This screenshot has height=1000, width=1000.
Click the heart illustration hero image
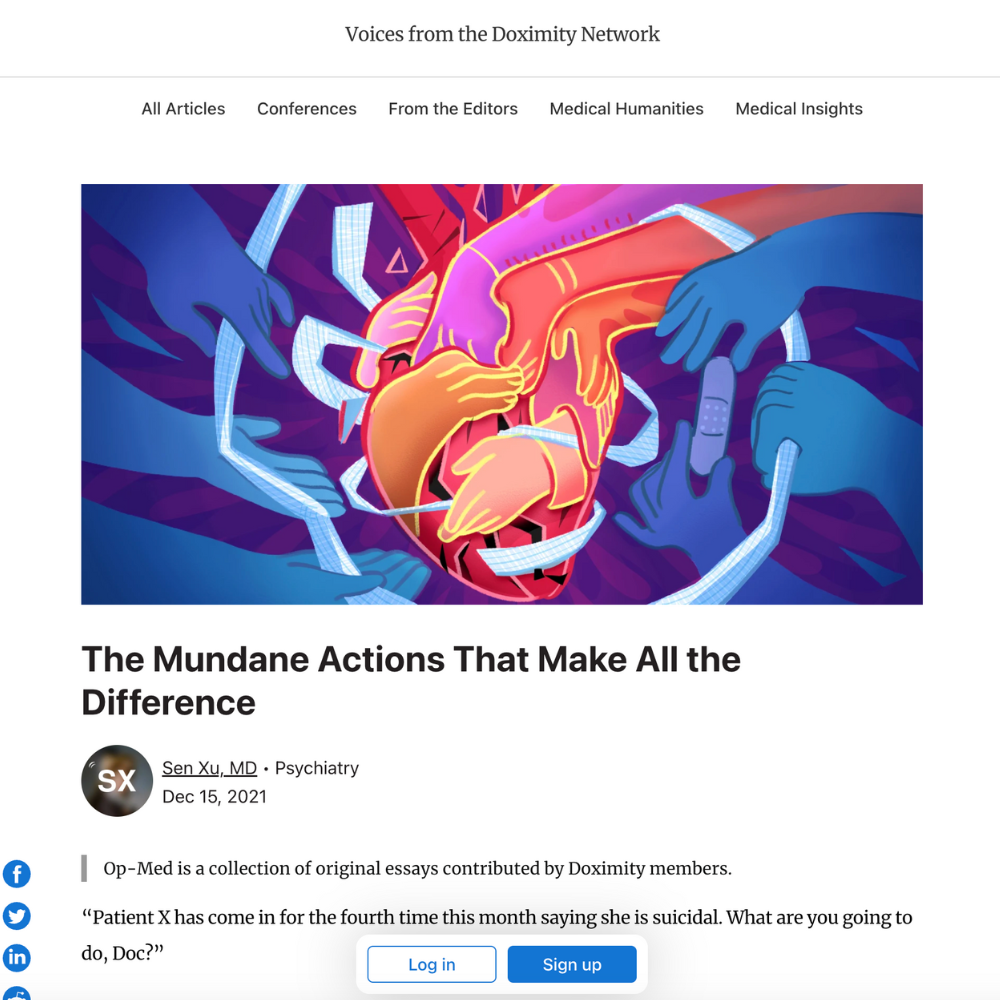click(502, 394)
